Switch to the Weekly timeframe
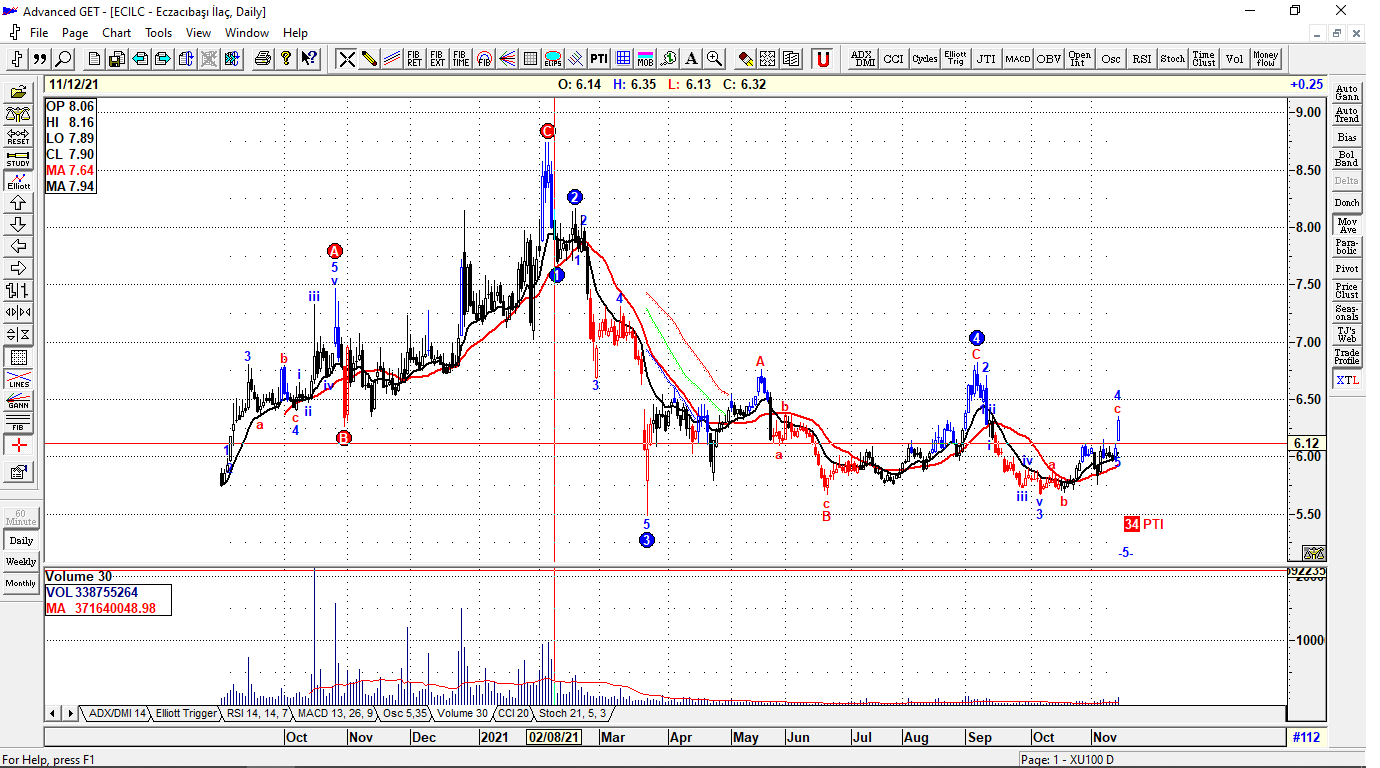 point(21,562)
